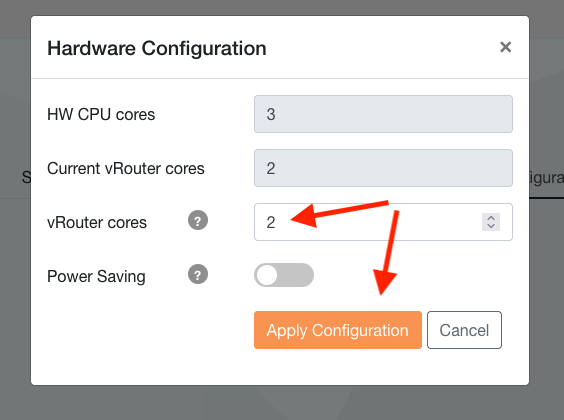The width and height of the screenshot is (564, 420).
Task: Cancel the hardware configuration changes
Action: 464,330
